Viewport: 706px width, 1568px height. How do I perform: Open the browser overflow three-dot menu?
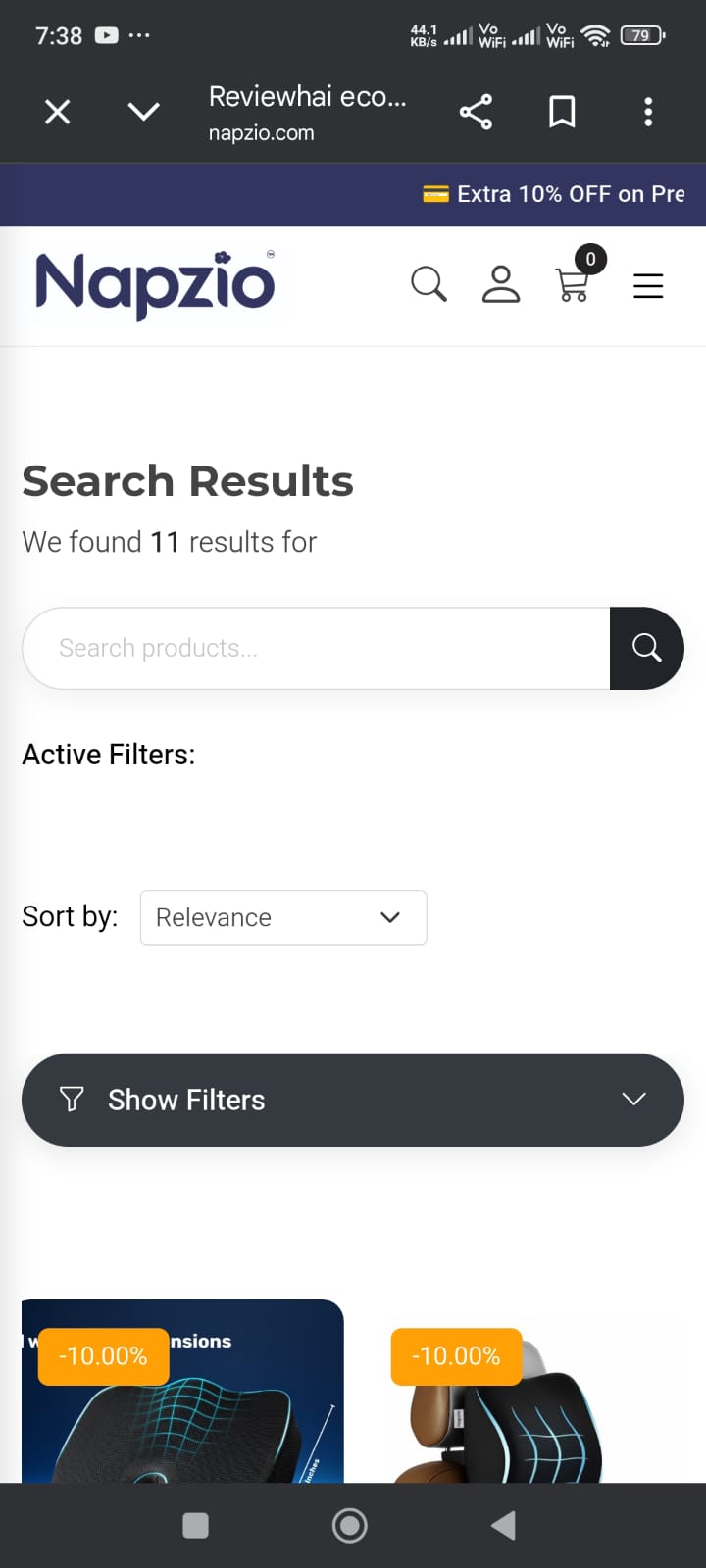click(x=648, y=112)
